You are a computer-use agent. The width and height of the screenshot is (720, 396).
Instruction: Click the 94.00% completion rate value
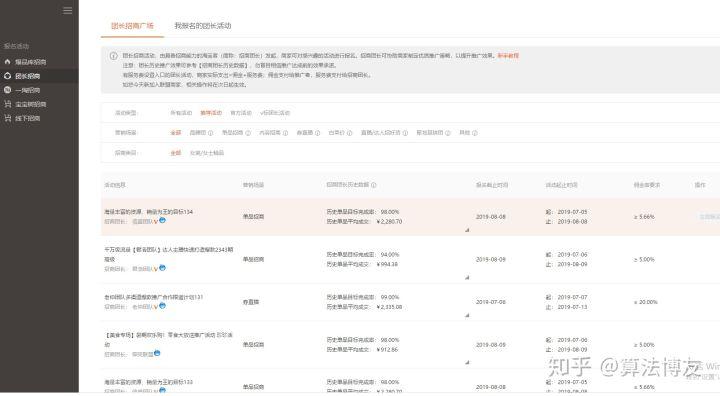click(x=390, y=255)
